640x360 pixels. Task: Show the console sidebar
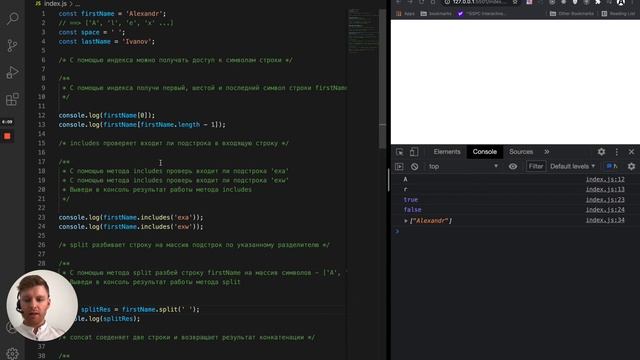(400, 167)
